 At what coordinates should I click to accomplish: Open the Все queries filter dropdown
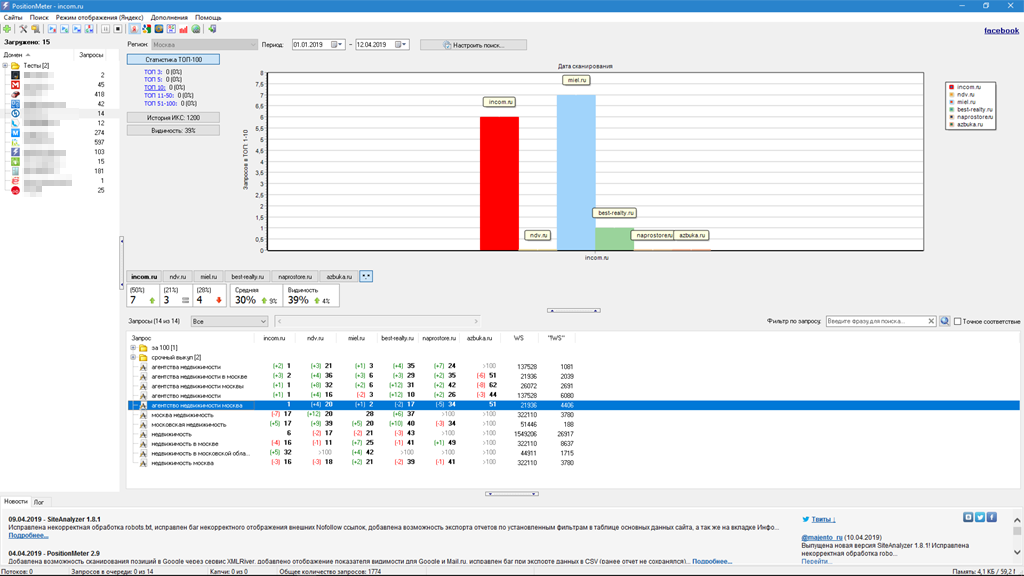(x=229, y=321)
